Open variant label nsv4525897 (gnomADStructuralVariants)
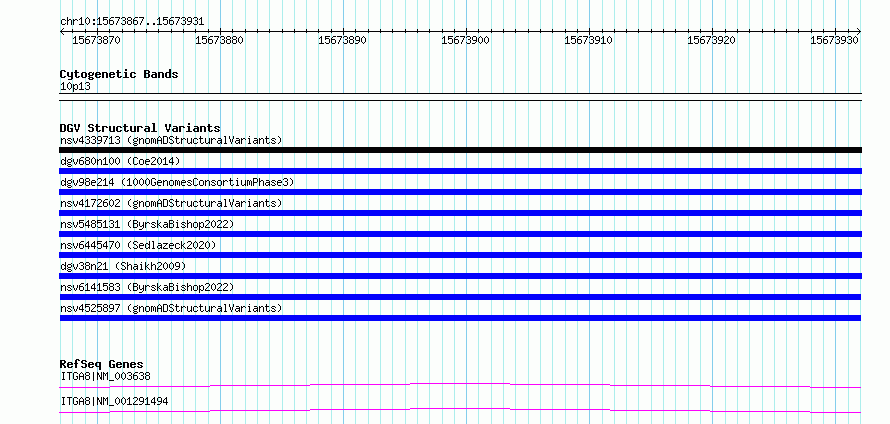890x424 pixels. [171, 308]
